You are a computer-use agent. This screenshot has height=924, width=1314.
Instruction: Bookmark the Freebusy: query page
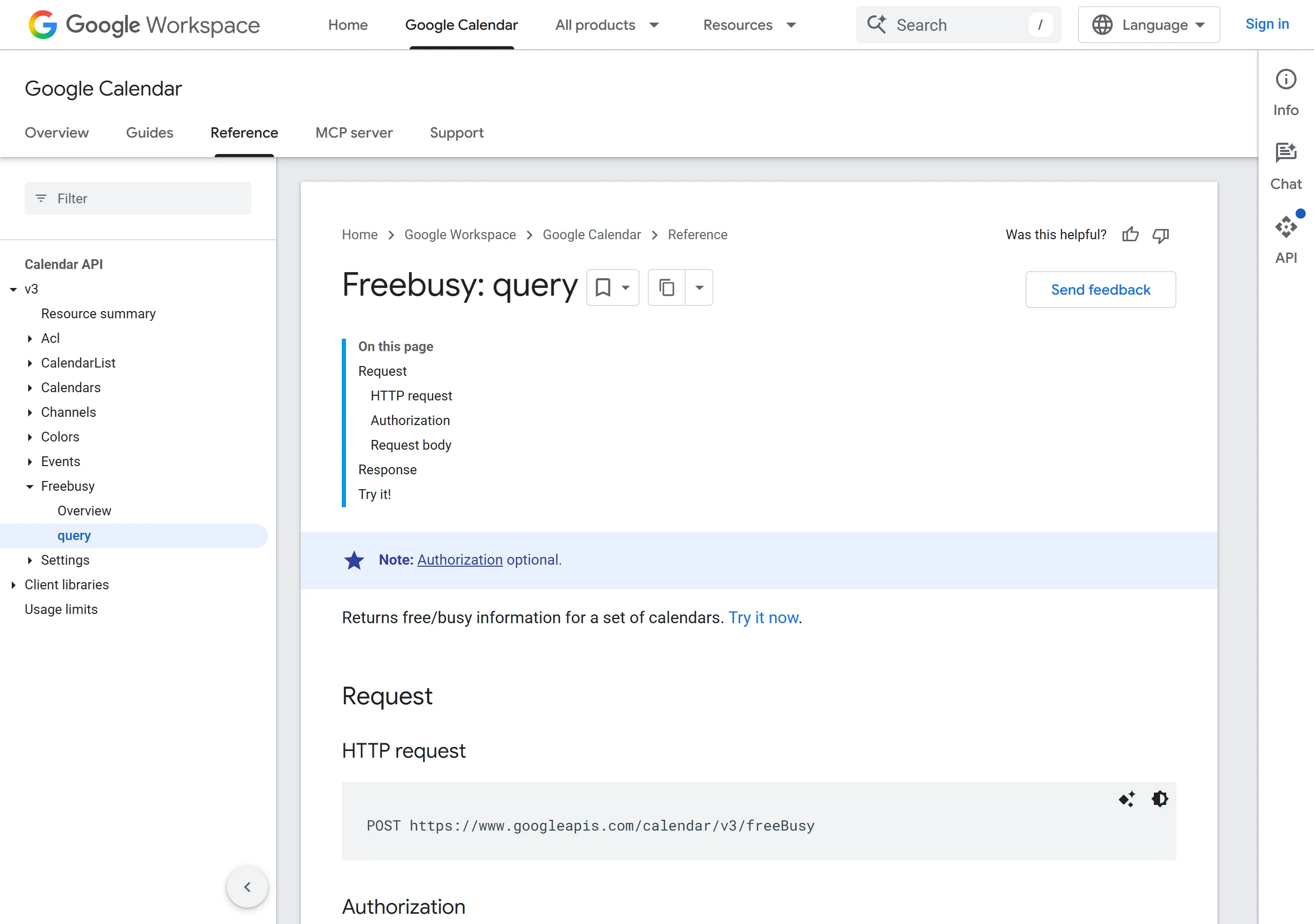click(x=603, y=287)
